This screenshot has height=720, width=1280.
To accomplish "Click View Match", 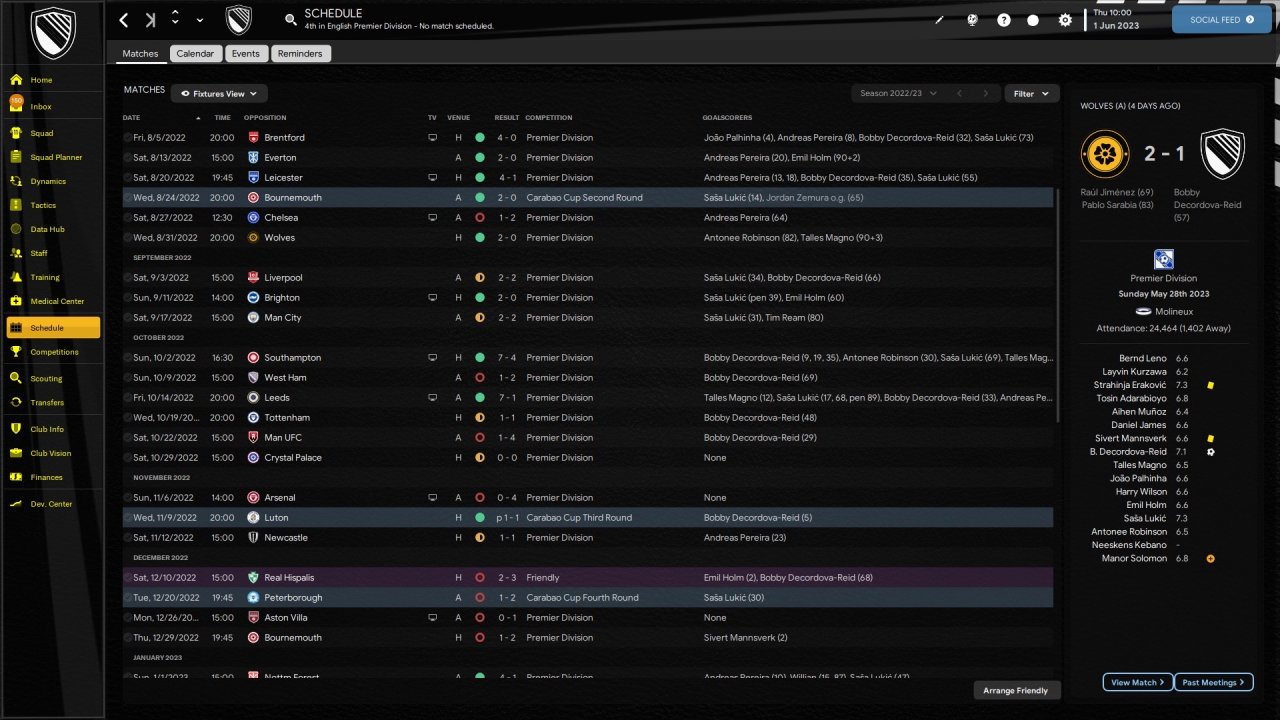I will [1138, 682].
